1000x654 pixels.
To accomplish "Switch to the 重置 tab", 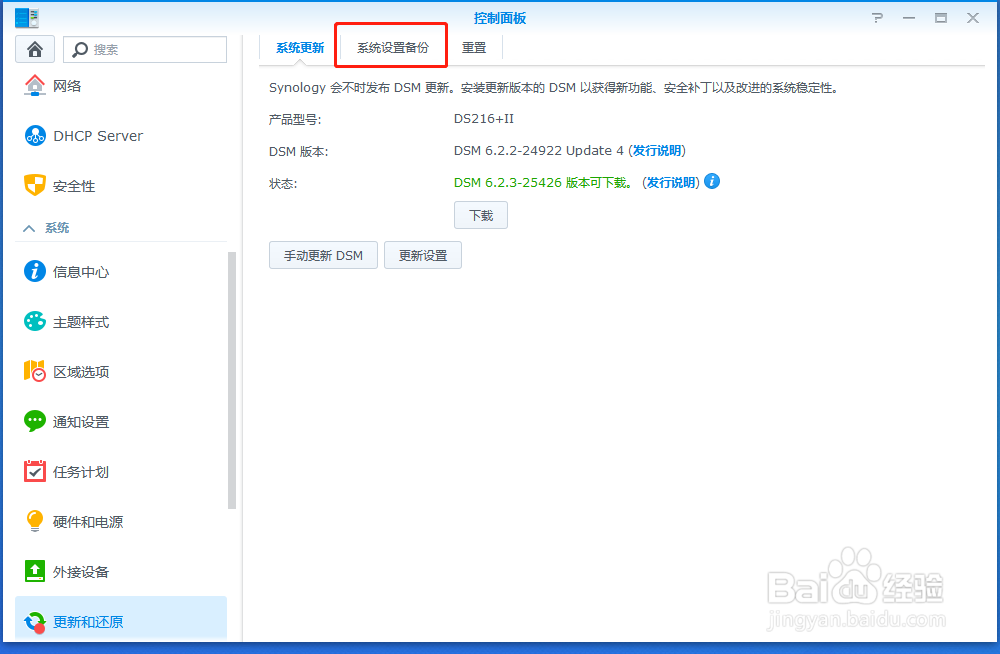I will tap(474, 46).
